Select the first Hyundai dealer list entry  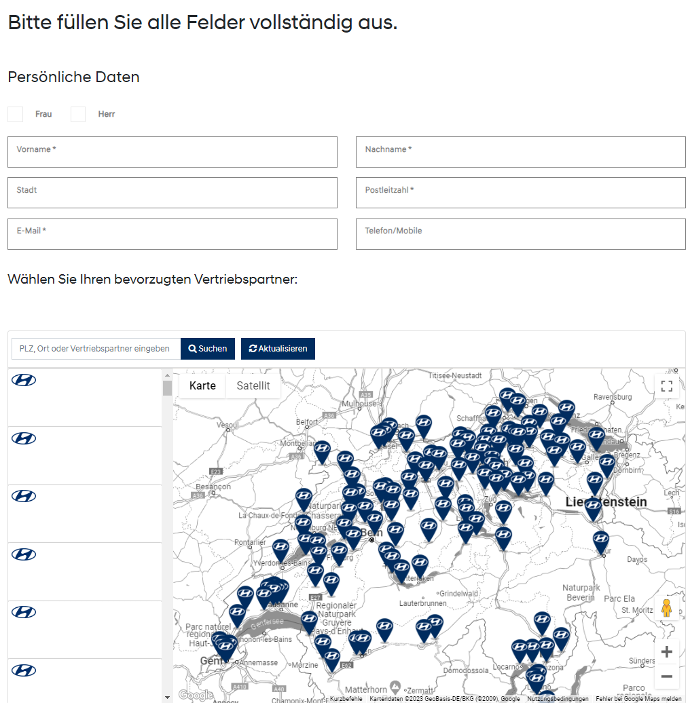(x=85, y=397)
